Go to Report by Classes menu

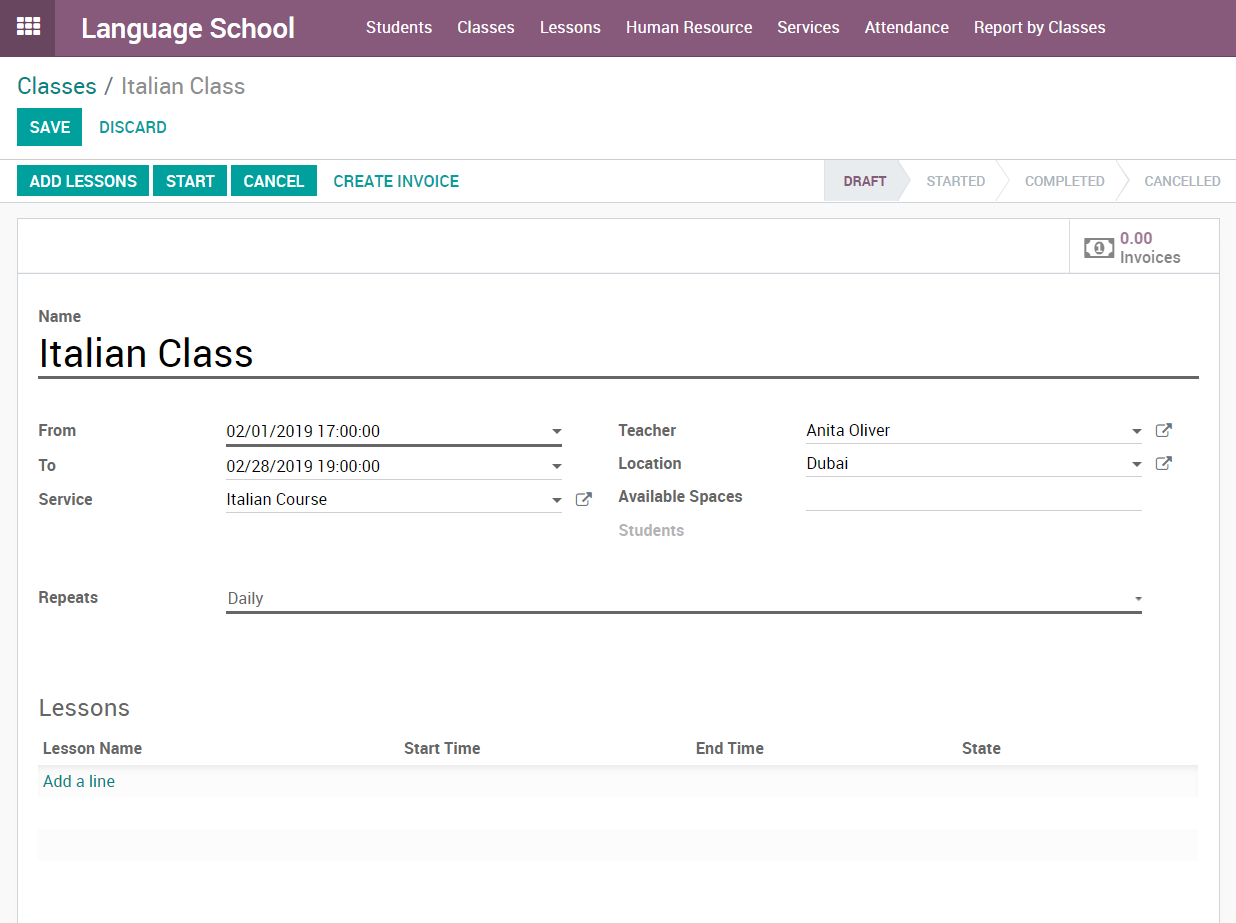pos(1039,28)
